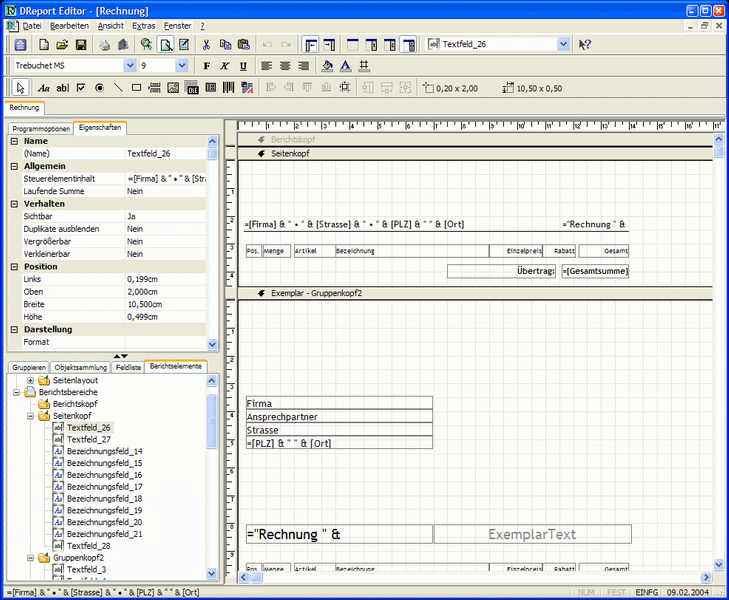Open the context help pointer tool
Viewport: 729px width, 600px height.
coord(584,45)
